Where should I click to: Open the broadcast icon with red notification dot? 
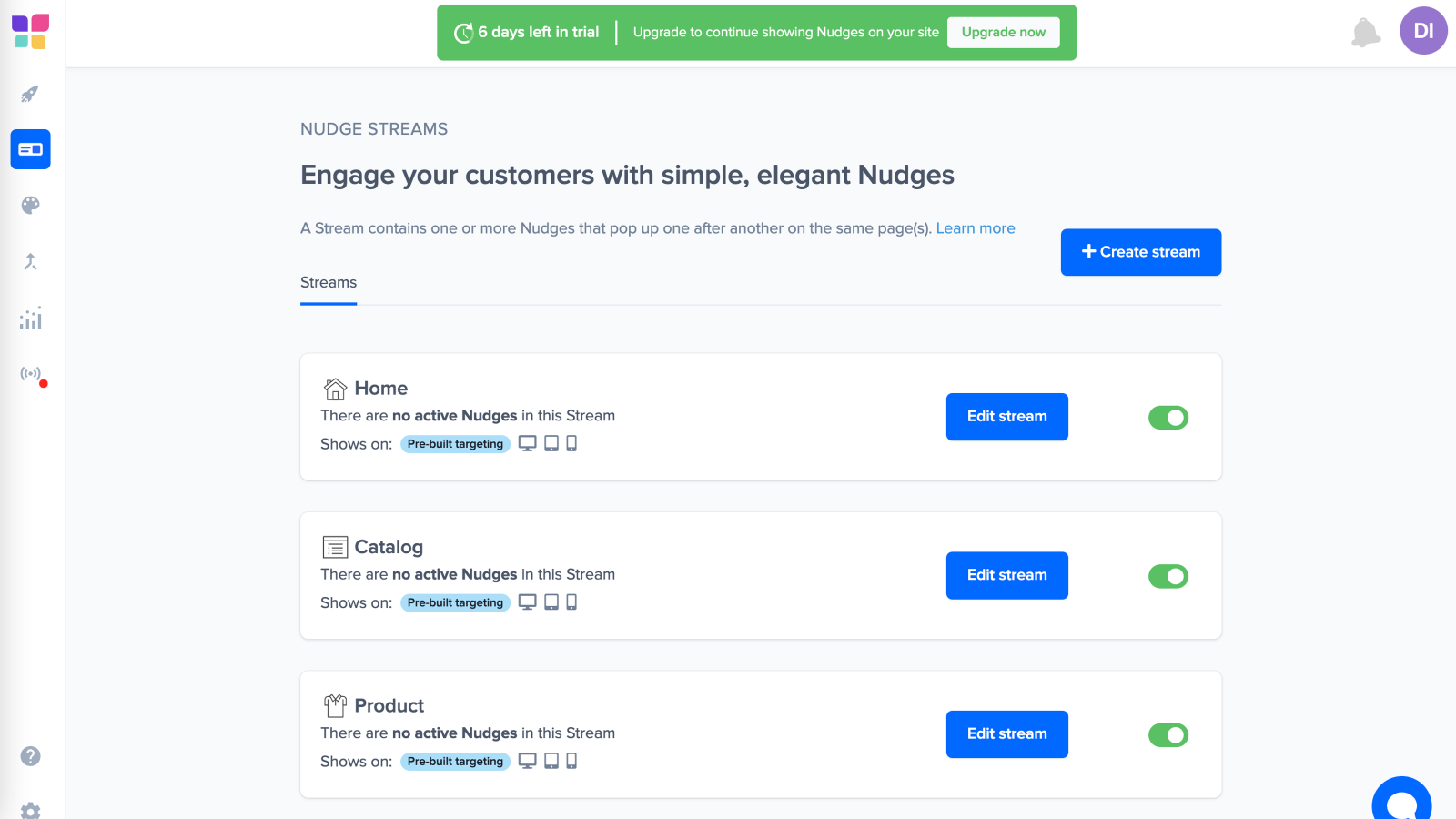tap(30, 372)
